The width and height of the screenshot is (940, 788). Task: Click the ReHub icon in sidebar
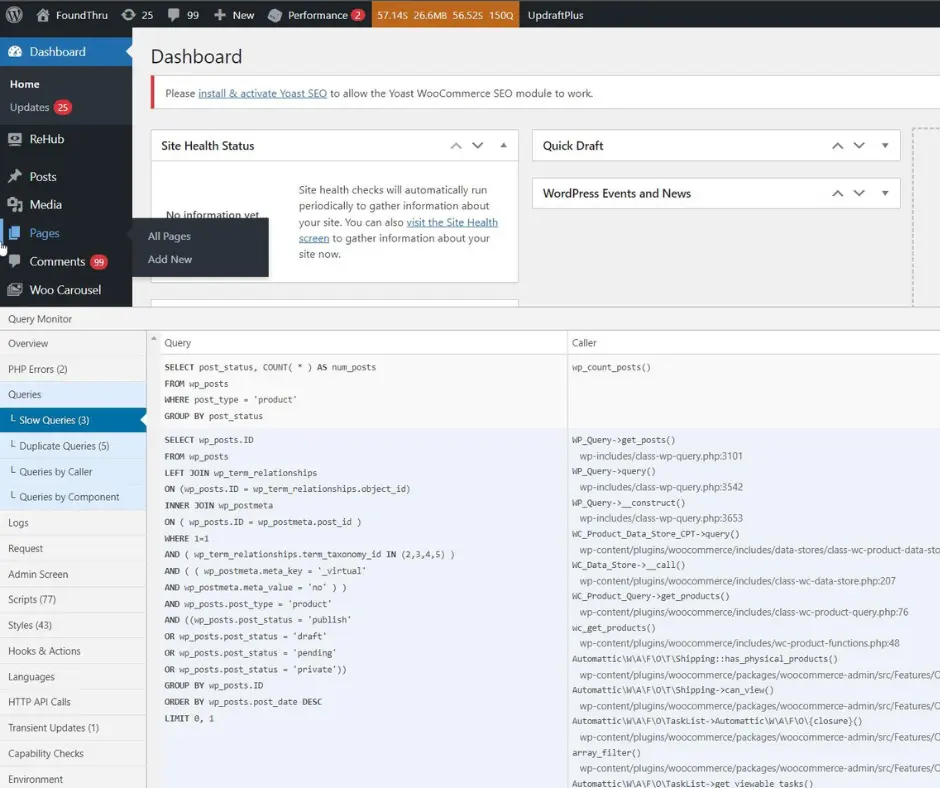click(x=15, y=139)
